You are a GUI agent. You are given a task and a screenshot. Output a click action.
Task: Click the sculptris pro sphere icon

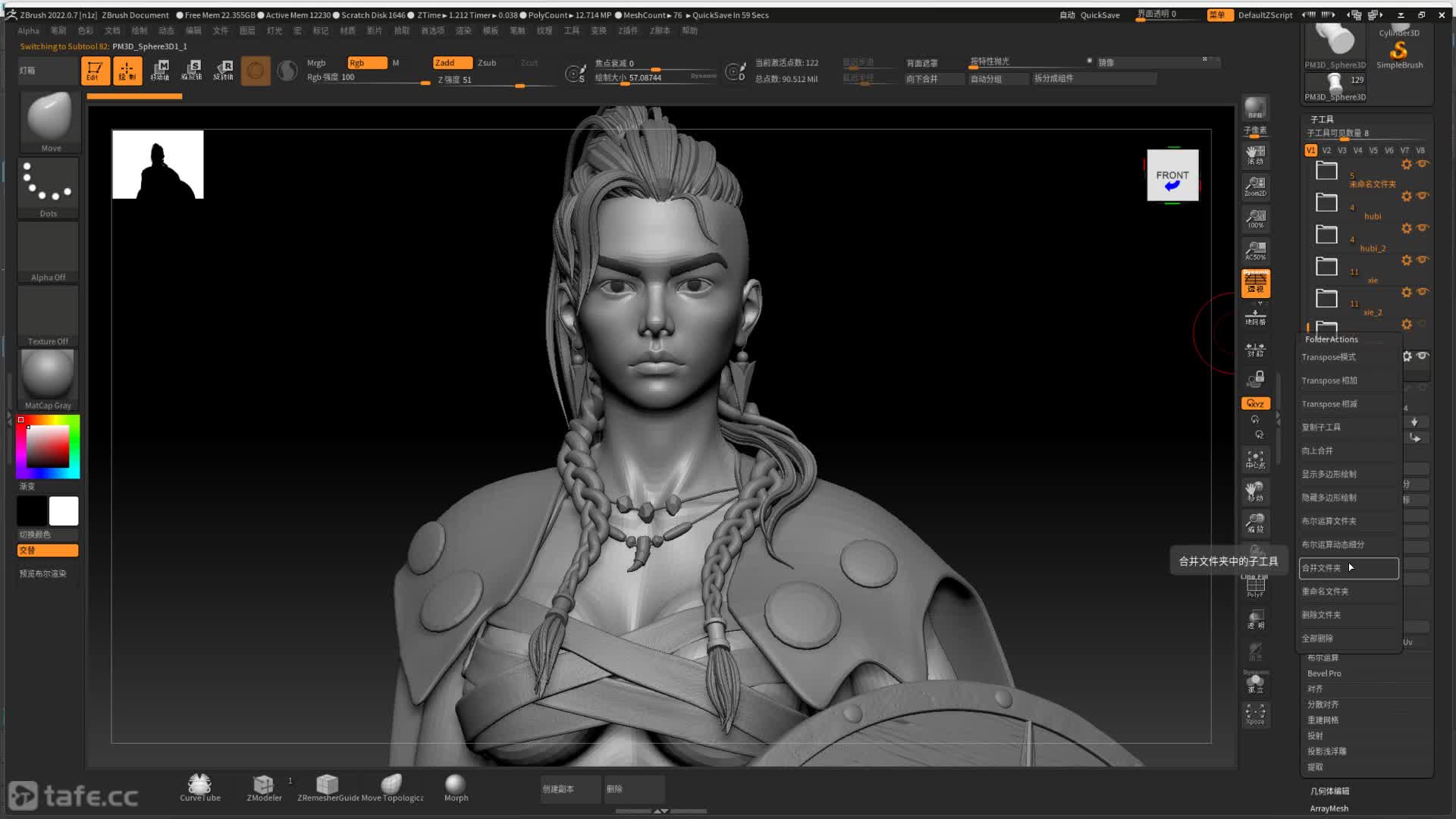tap(287, 71)
